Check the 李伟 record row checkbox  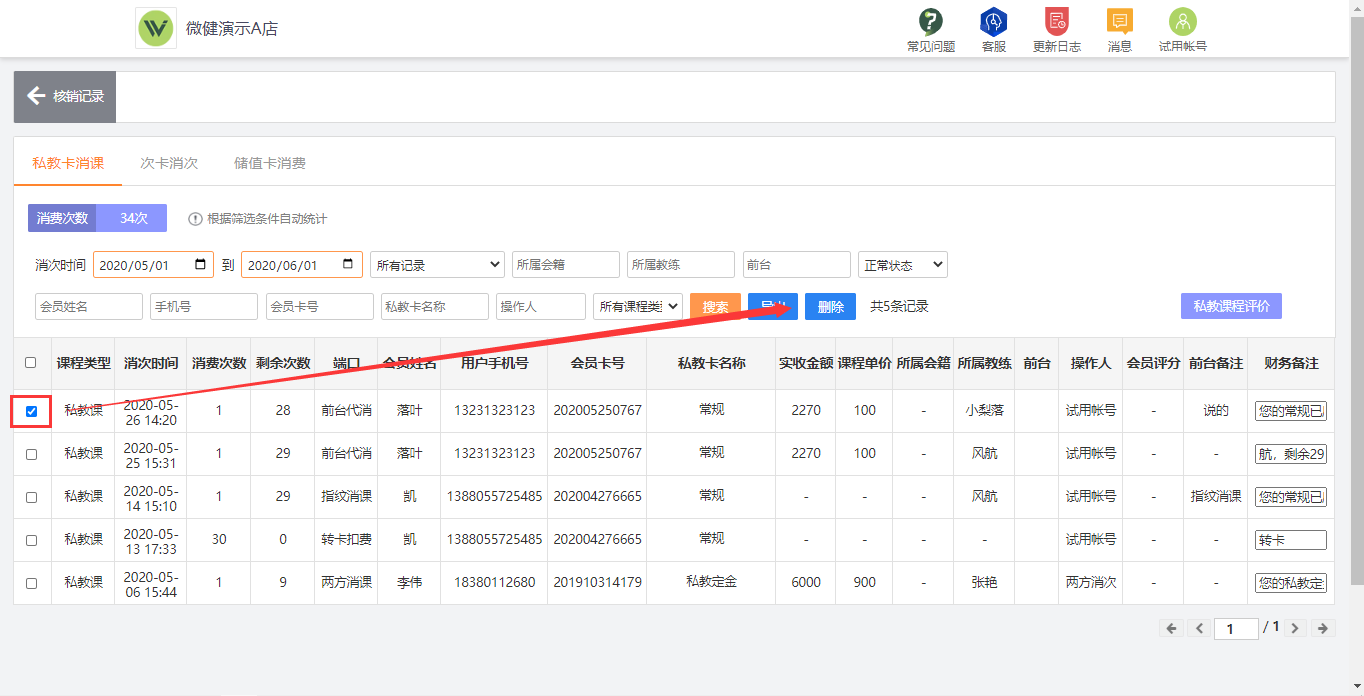(x=31, y=583)
